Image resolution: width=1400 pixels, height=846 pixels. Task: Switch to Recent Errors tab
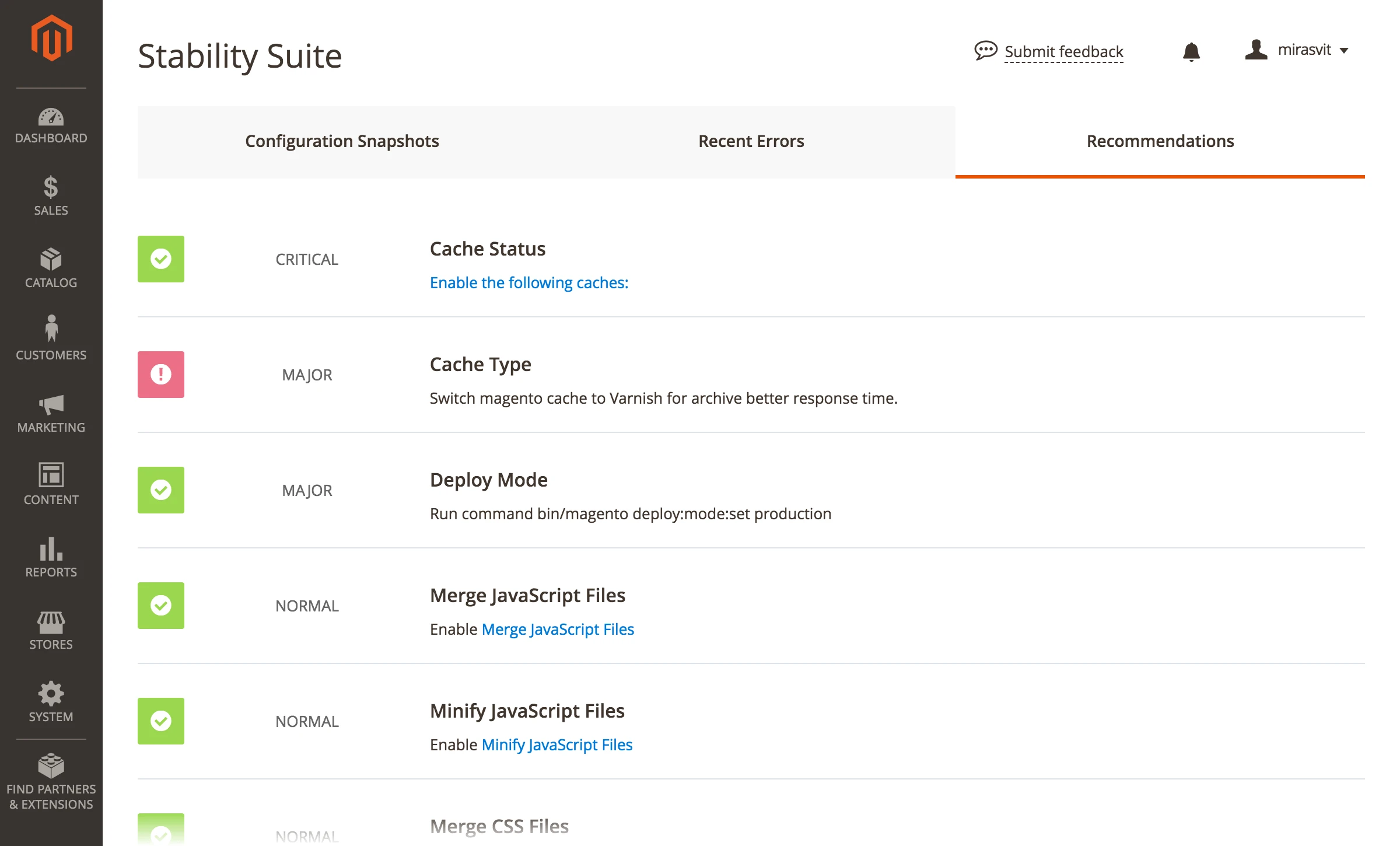point(751,141)
